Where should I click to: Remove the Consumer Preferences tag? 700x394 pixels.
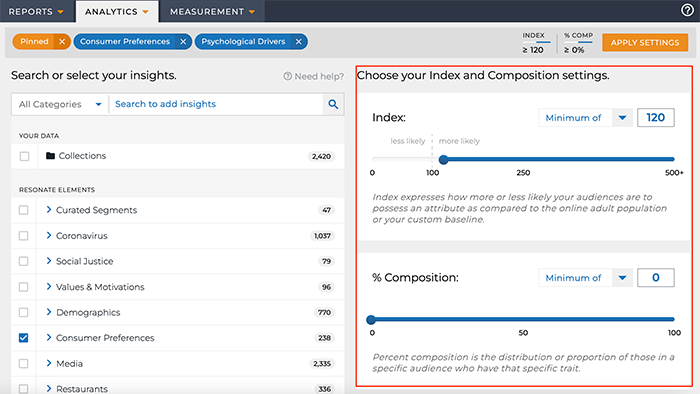183,41
